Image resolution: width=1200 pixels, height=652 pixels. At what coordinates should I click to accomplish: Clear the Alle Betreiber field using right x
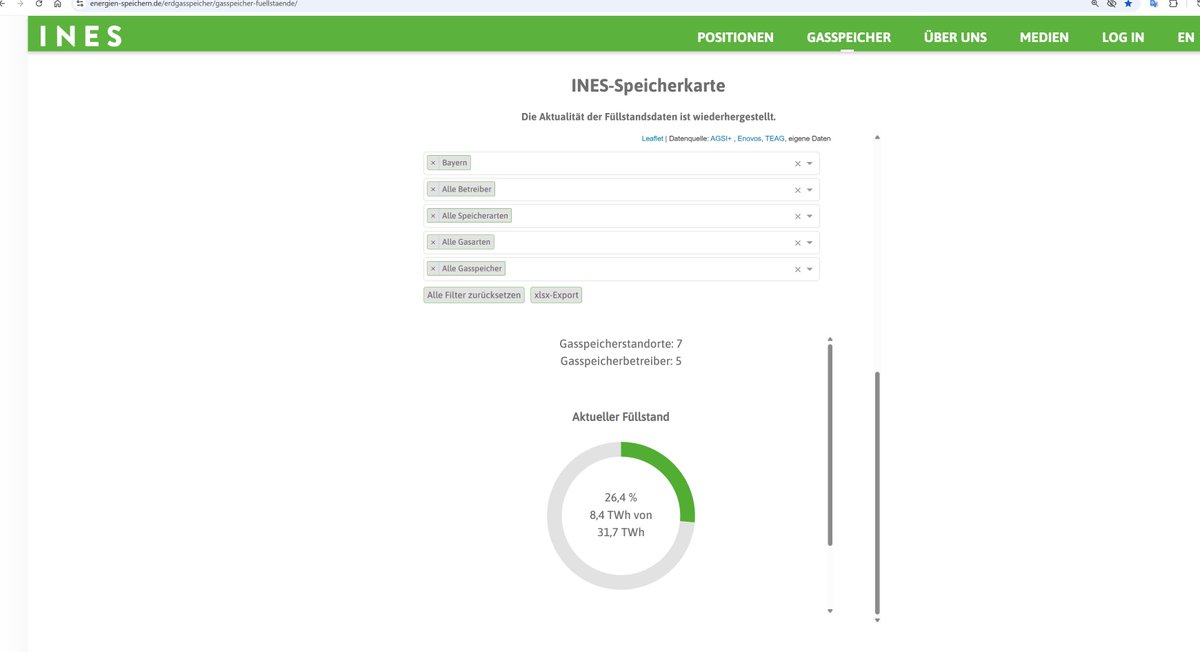798,190
